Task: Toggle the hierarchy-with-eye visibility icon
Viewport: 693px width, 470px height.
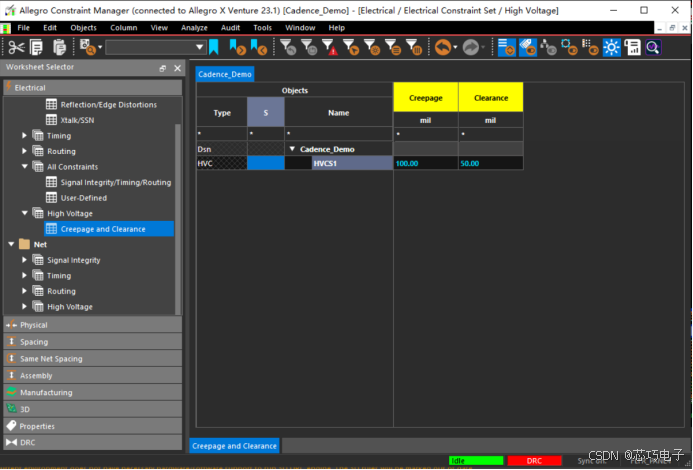Action: (548, 47)
